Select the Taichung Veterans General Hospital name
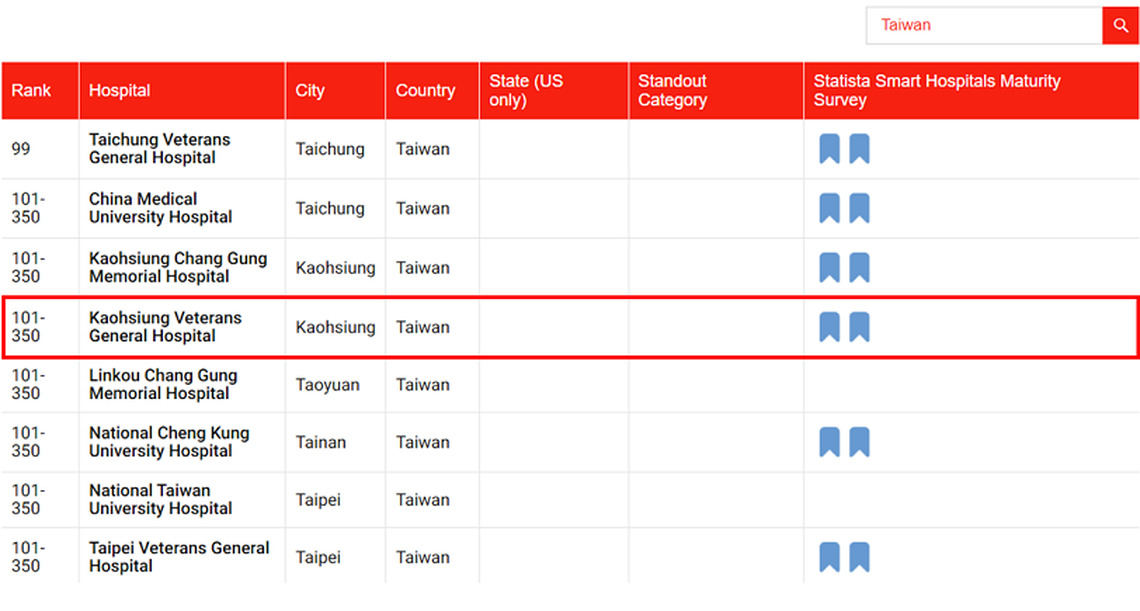This screenshot has width=1140, height=611. pos(159,148)
